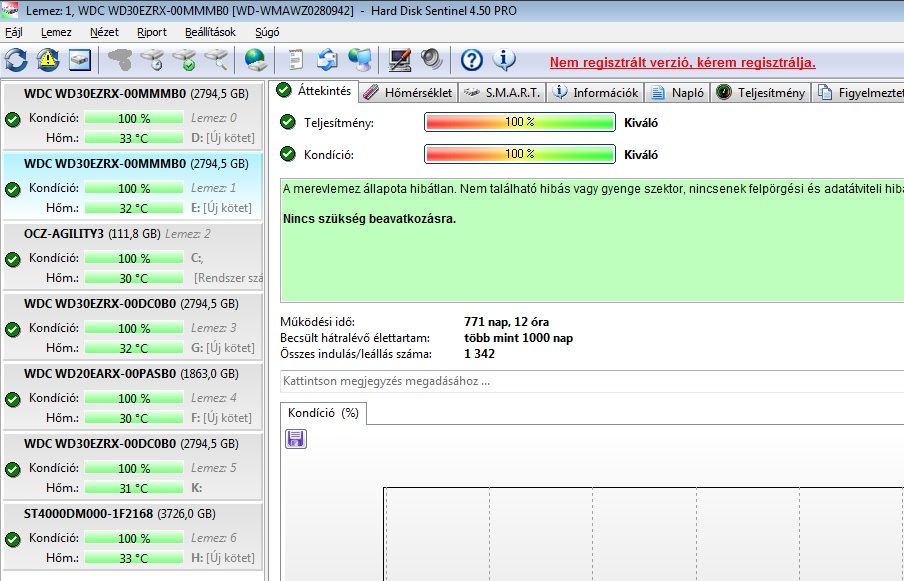The width and height of the screenshot is (904, 581).
Task: Click the 'több mint 1000 nap' lifetime value
Action: (x=518, y=338)
